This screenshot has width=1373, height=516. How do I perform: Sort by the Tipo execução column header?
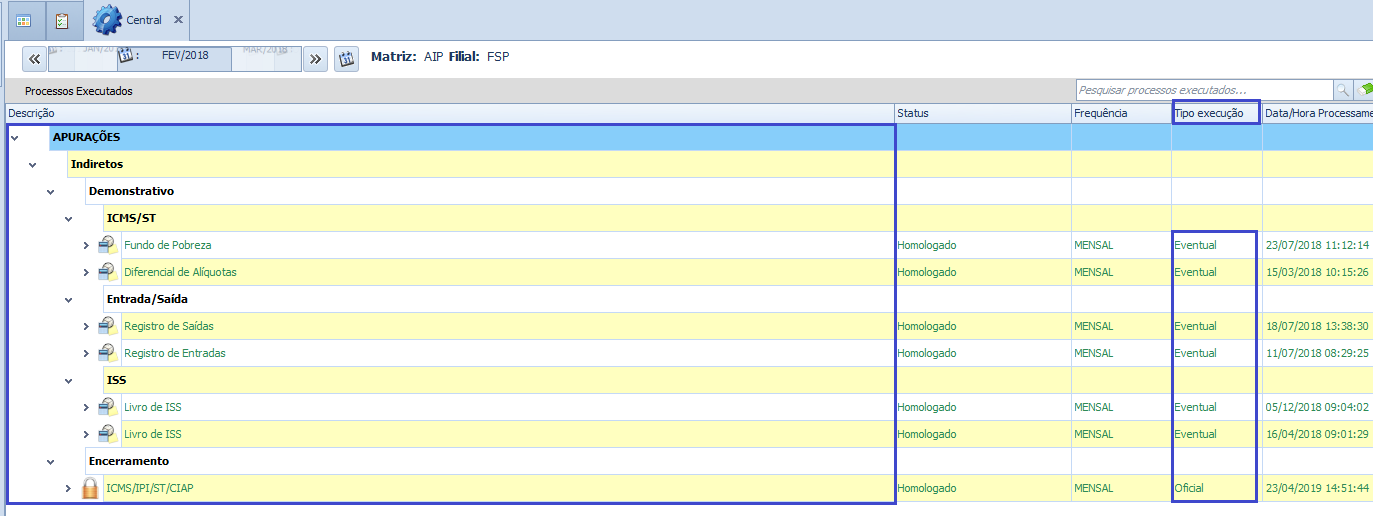coord(1216,113)
